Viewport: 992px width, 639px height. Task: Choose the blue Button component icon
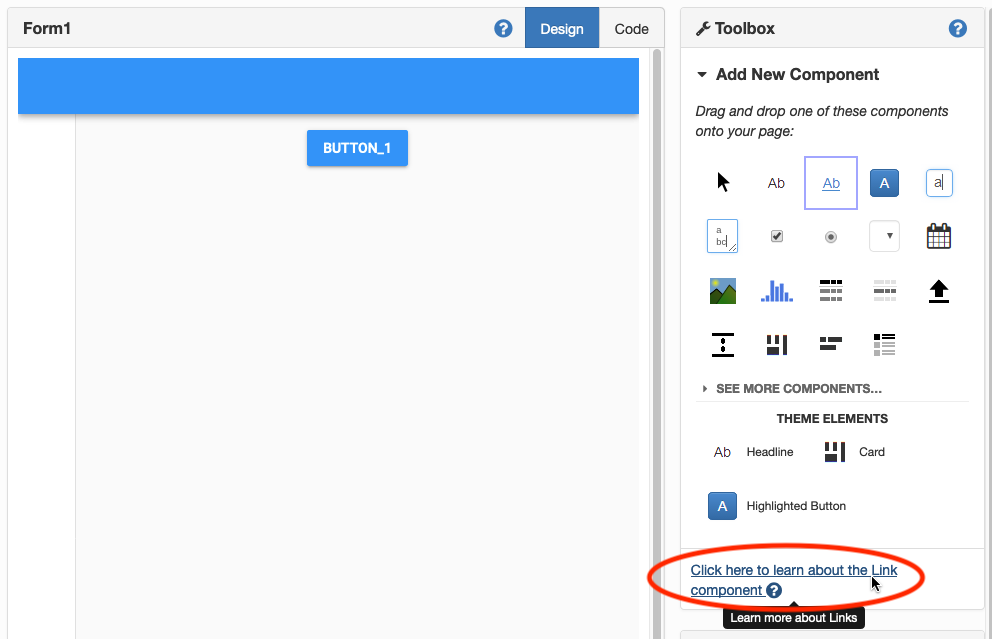point(884,183)
